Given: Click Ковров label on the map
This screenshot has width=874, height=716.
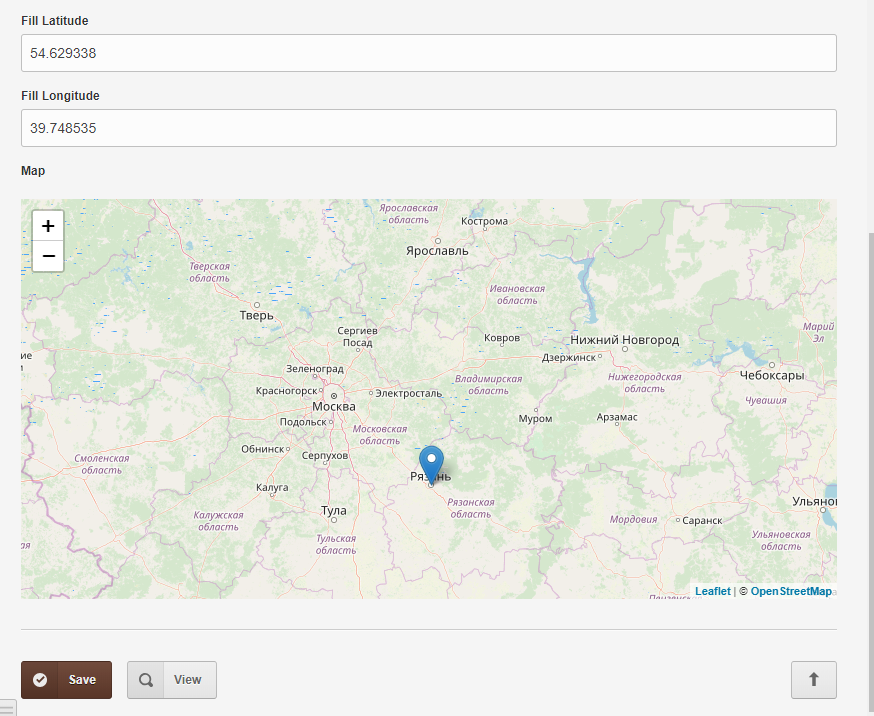Looking at the screenshot, I should pyautogui.click(x=502, y=338).
